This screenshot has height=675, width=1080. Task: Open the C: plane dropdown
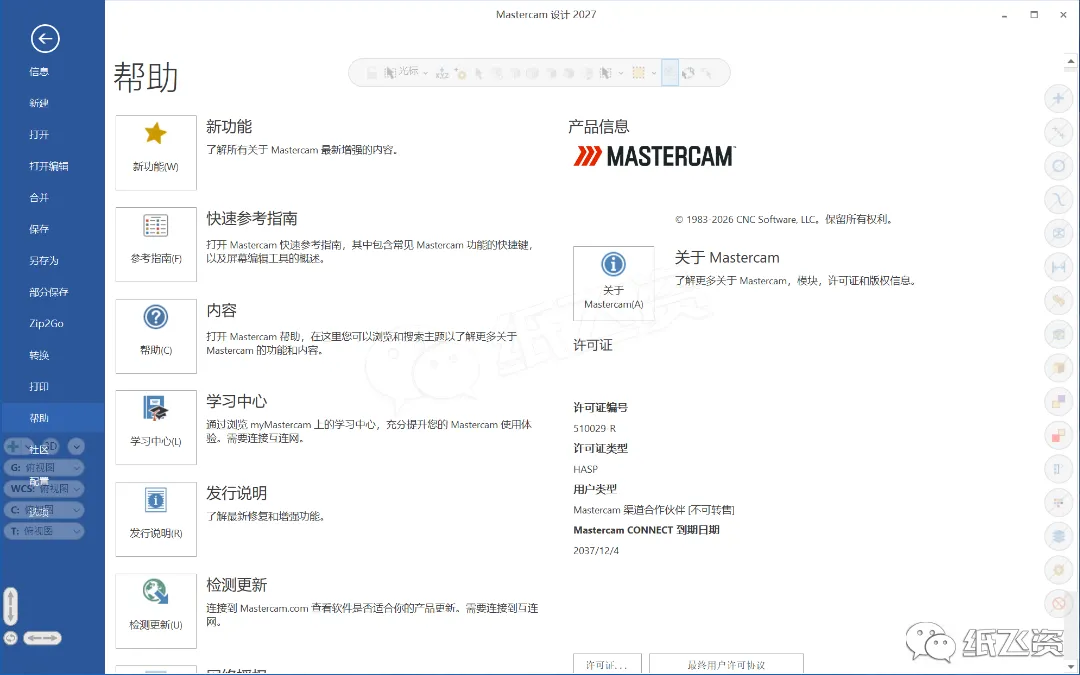coord(44,510)
